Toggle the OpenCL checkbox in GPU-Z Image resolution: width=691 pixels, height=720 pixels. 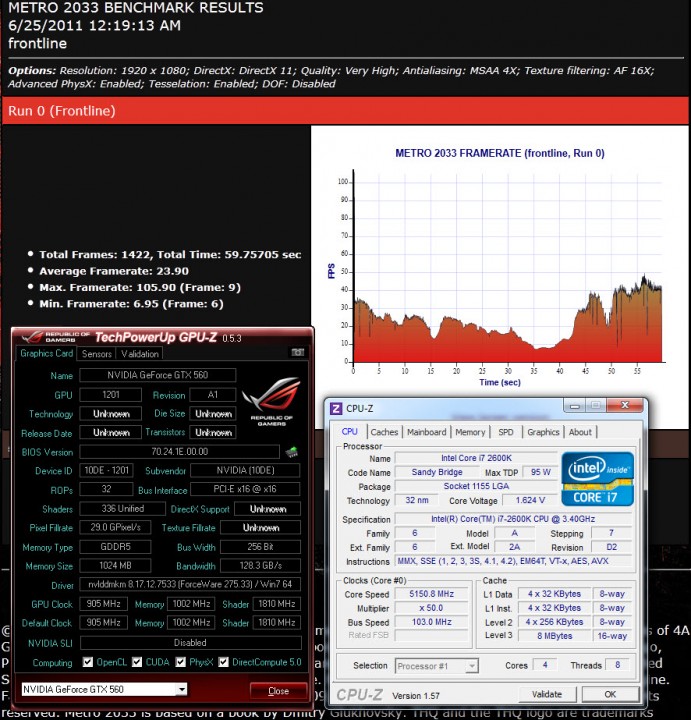[87, 662]
